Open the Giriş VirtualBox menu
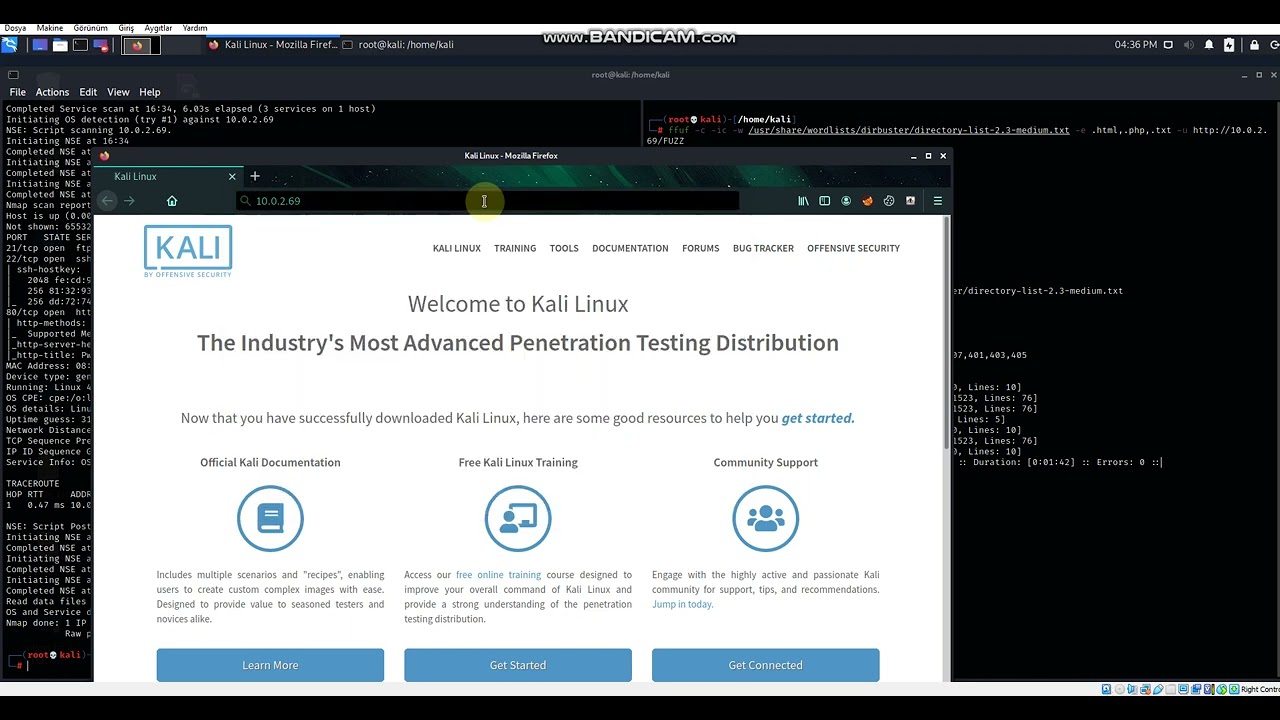 coord(126,28)
